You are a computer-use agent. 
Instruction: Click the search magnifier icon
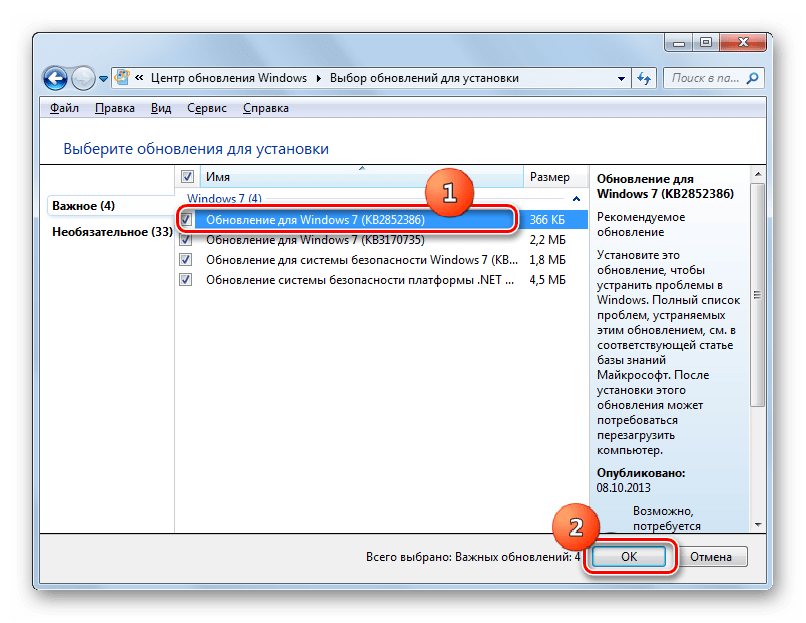(x=752, y=78)
